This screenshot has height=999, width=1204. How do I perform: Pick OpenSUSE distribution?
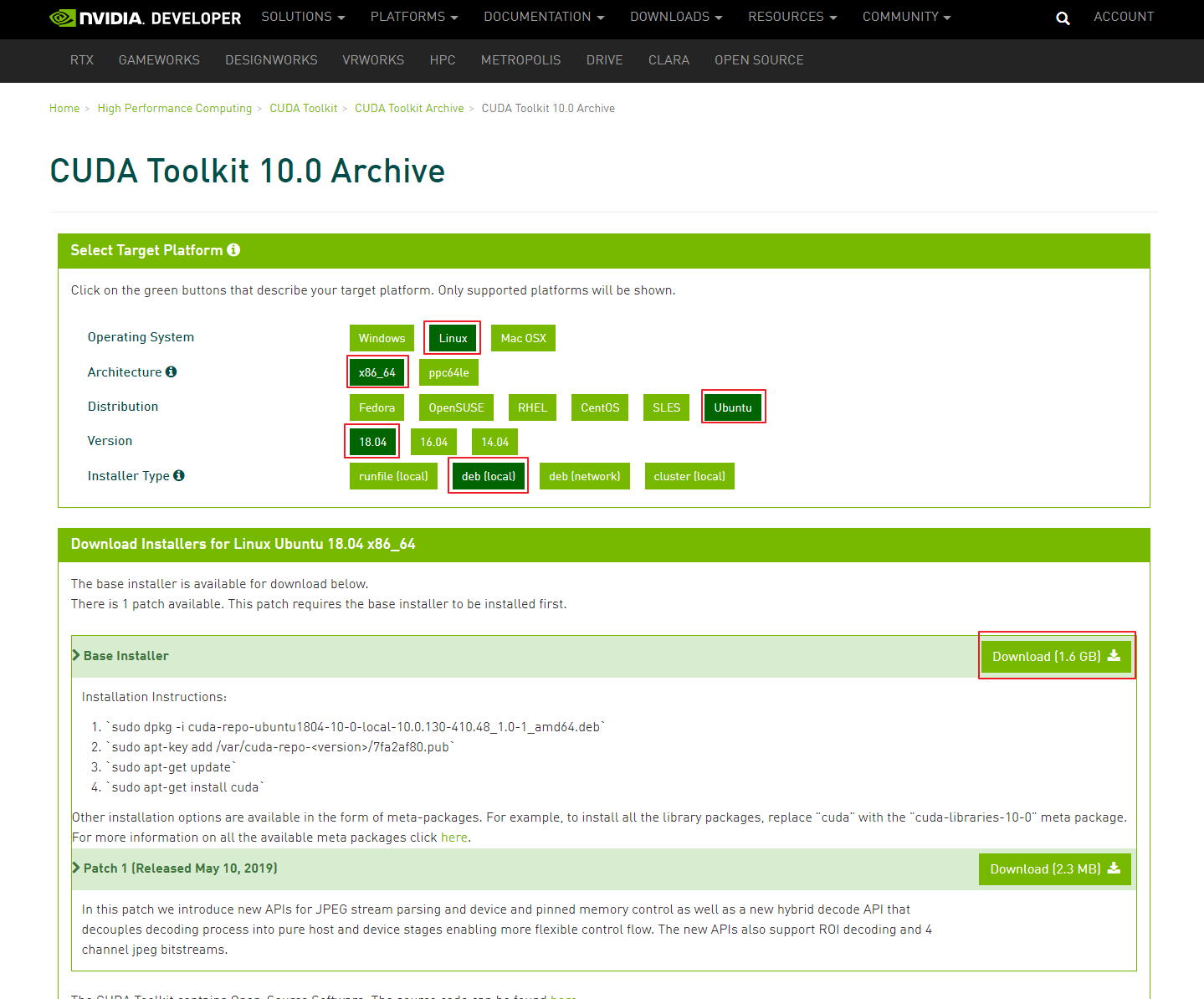pyautogui.click(x=456, y=407)
